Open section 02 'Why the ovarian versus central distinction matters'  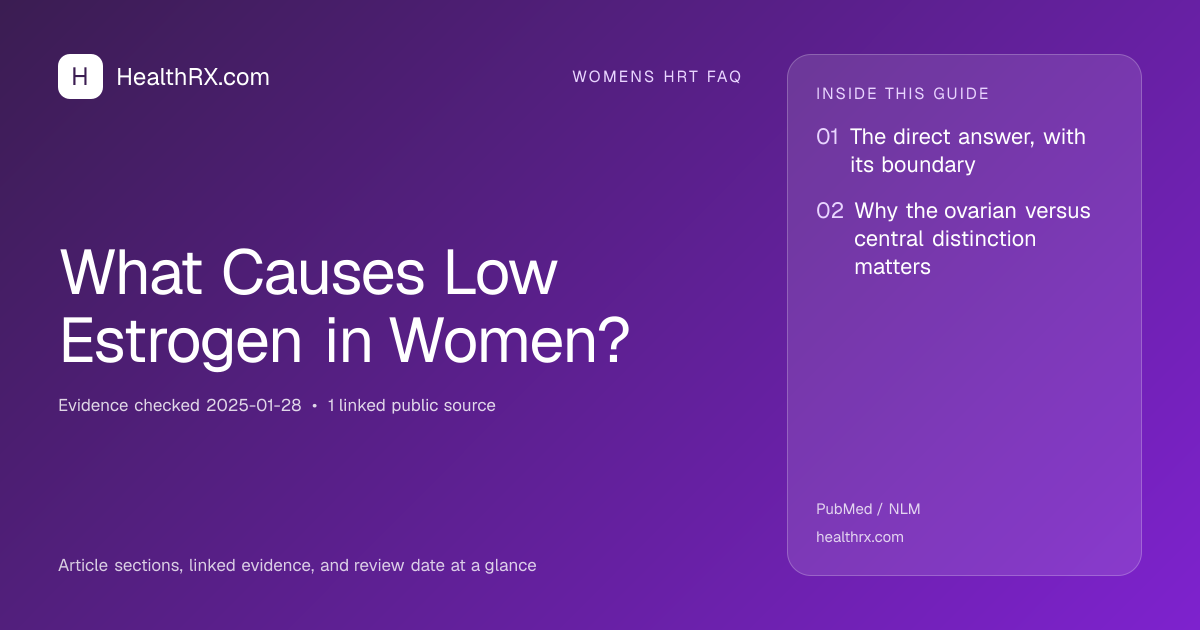(953, 239)
